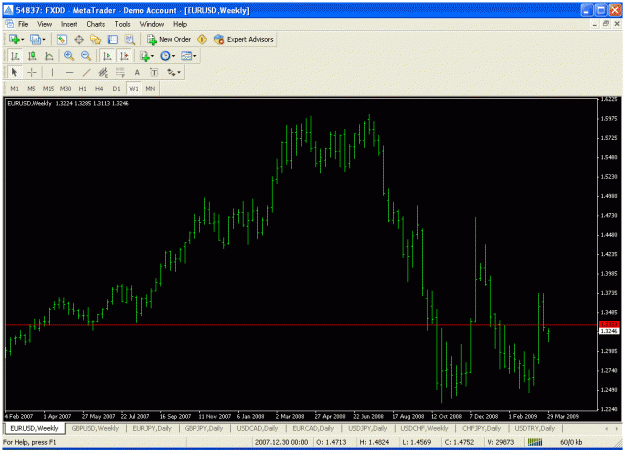Switch timeframe to M30
Viewport: 625px width, 450px height.
coord(65,88)
